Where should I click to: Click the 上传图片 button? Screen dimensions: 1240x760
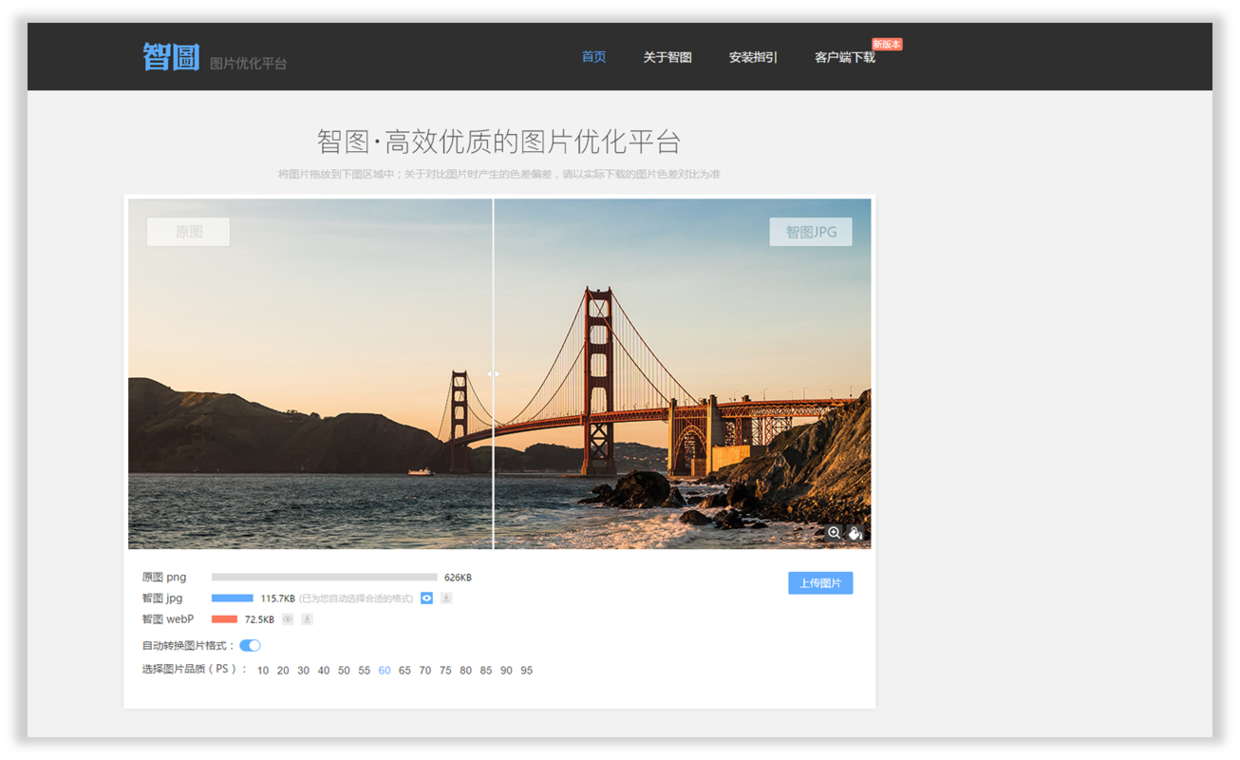820,583
